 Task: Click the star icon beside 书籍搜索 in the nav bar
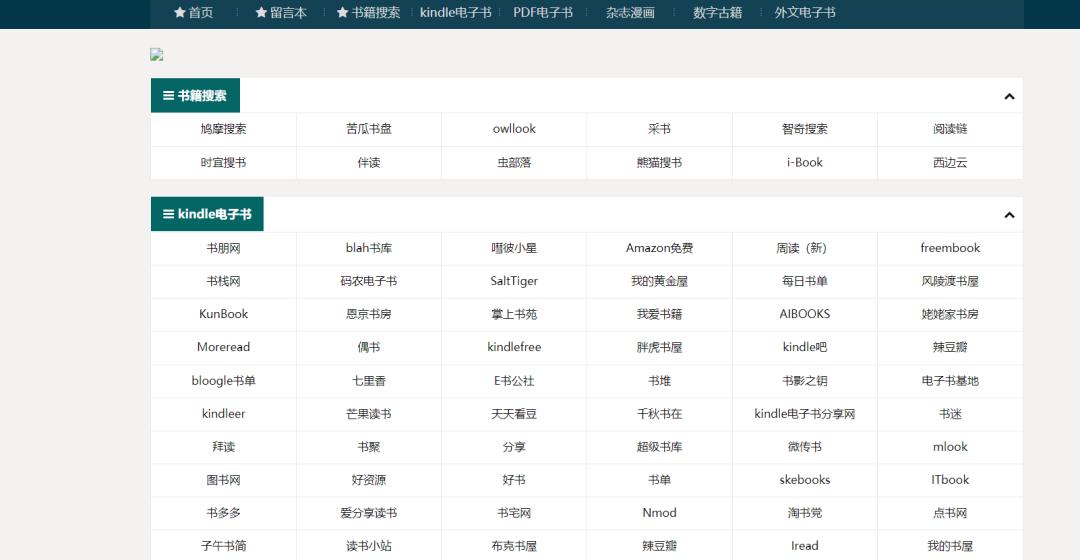(x=342, y=12)
